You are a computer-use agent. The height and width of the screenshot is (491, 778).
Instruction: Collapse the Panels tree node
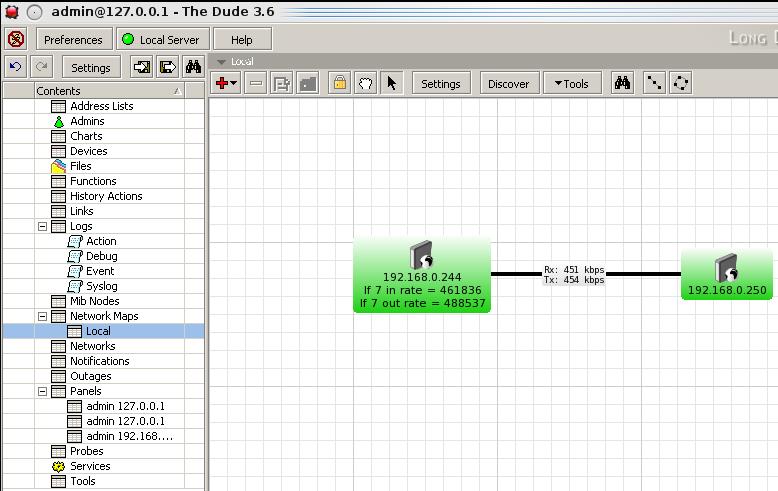tap(43, 391)
